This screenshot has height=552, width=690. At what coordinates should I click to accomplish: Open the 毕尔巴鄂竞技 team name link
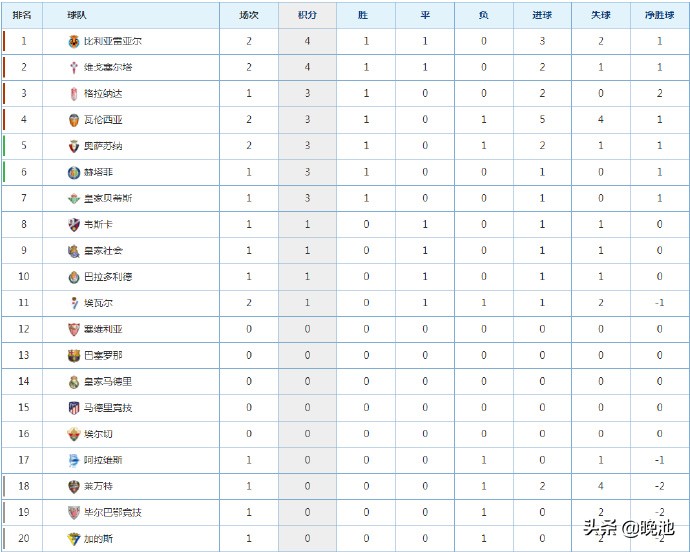point(112,512)
